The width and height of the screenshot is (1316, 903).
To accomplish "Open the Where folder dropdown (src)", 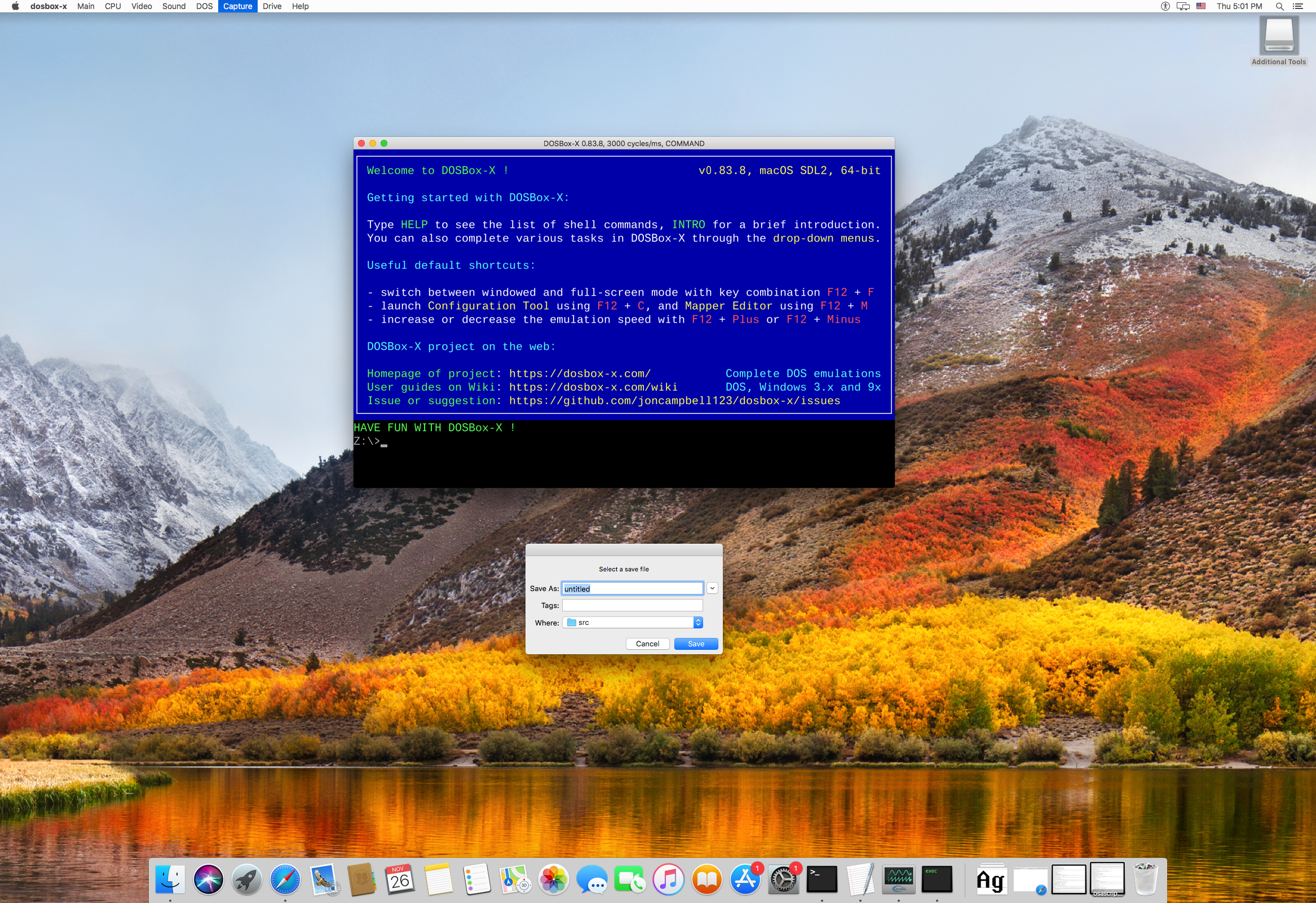I will click(633, 622).
